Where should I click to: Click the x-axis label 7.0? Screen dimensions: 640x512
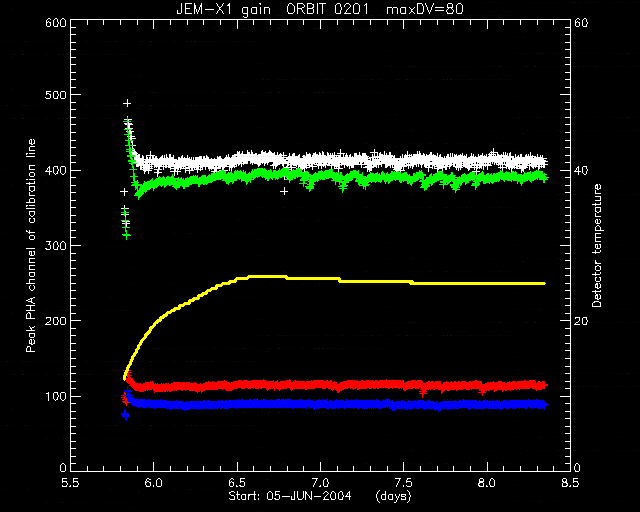pyautogui.click(x=320, y=483)
